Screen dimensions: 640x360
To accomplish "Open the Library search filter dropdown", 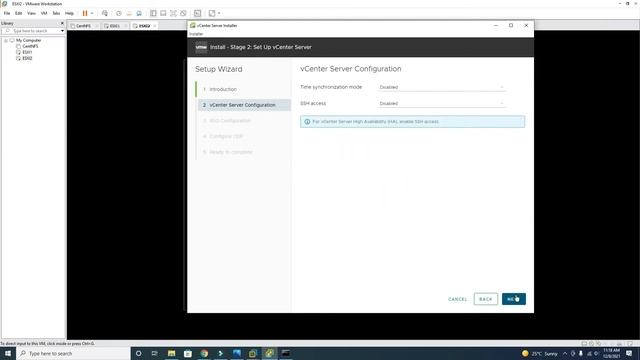I will 62,31.
